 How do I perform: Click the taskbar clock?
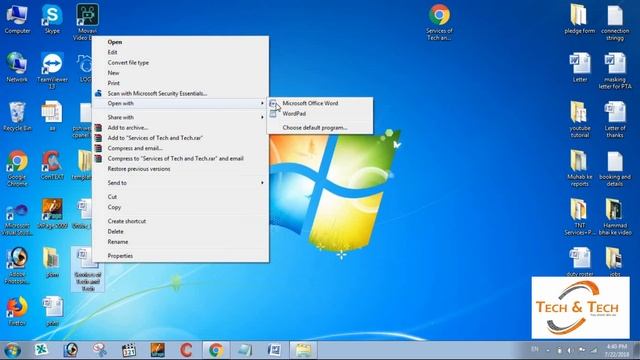click(617, 350)
